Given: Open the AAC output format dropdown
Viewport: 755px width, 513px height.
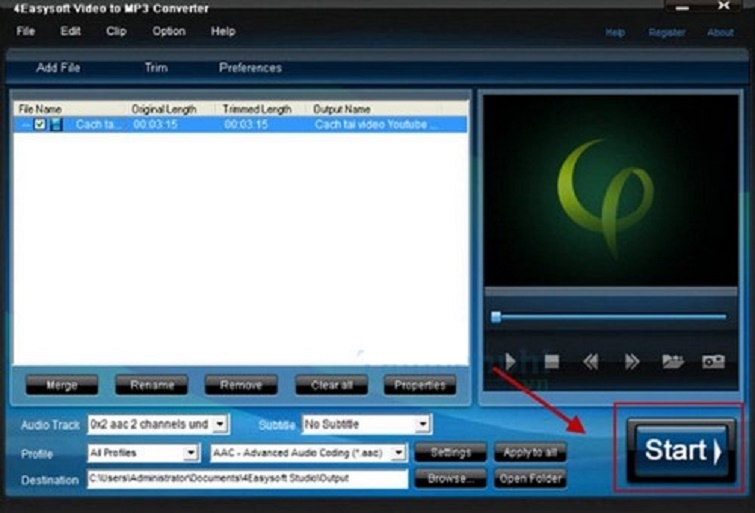Looking at the screenshot, I should click(x=399, y=453).
